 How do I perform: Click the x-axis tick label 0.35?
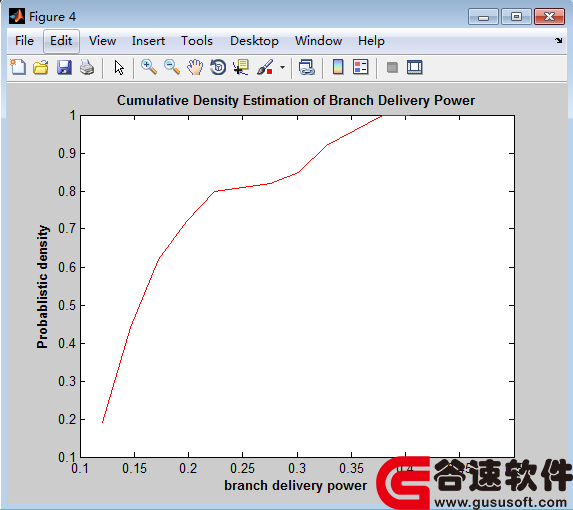pyautogui.click(x=351, y=468)
